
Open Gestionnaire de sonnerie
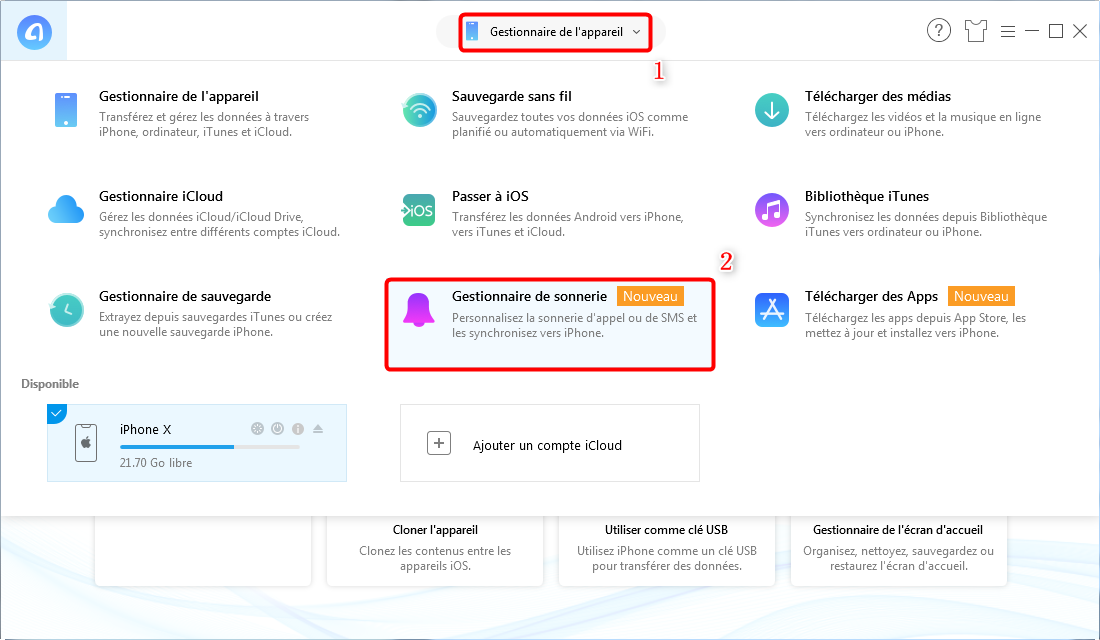529,296
